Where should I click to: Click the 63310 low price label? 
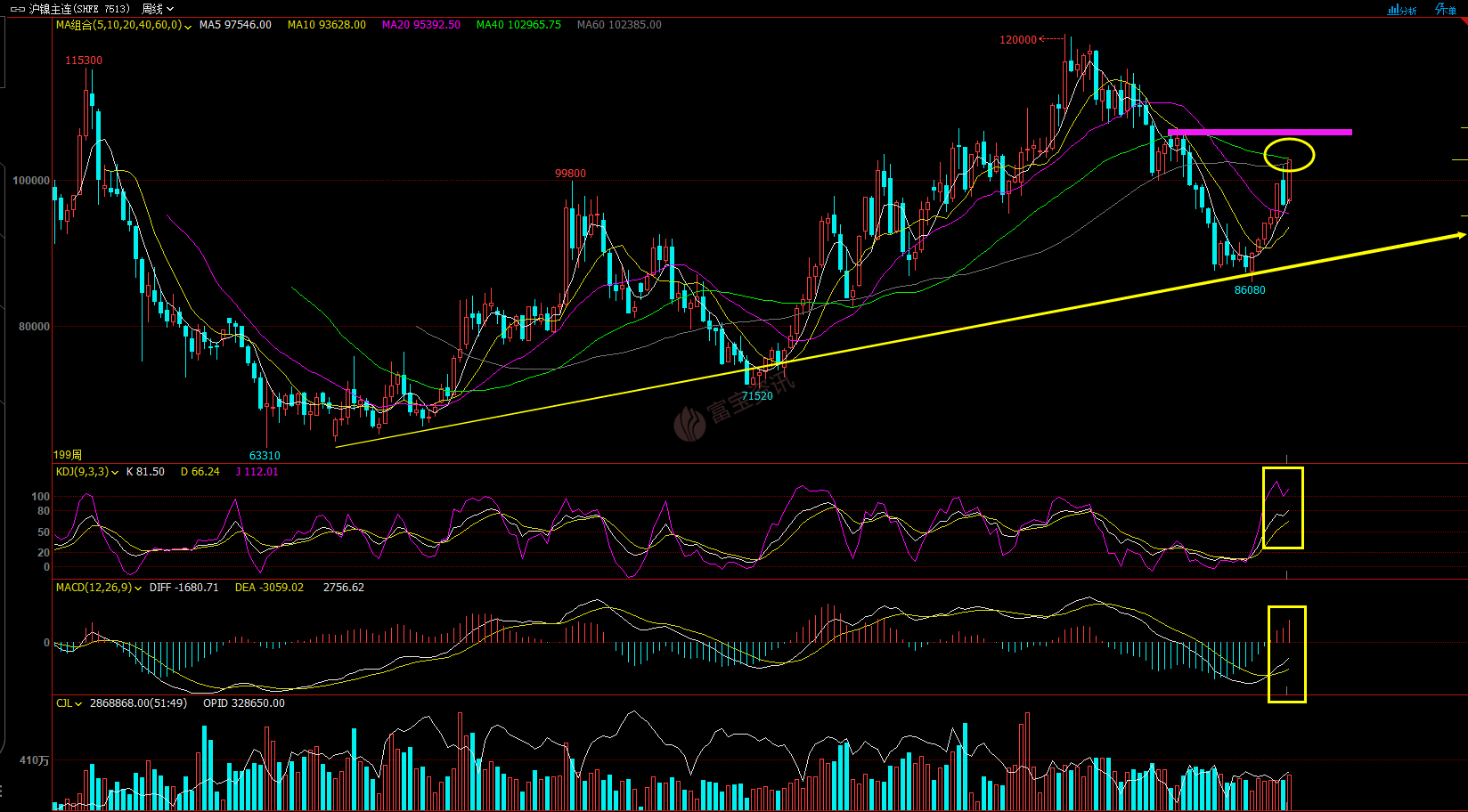point(265,456)
